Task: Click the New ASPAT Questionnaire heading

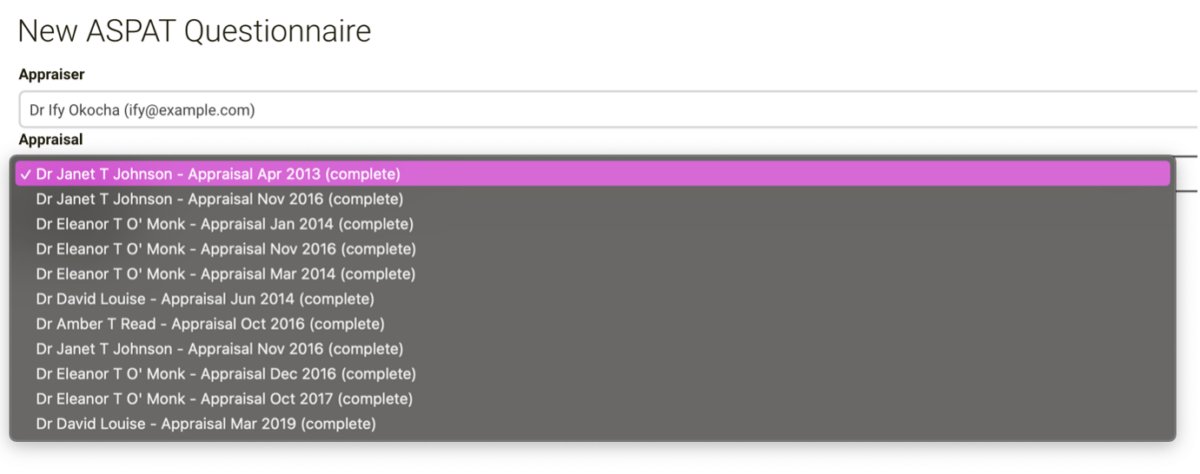Action: (x=195, y=31)
